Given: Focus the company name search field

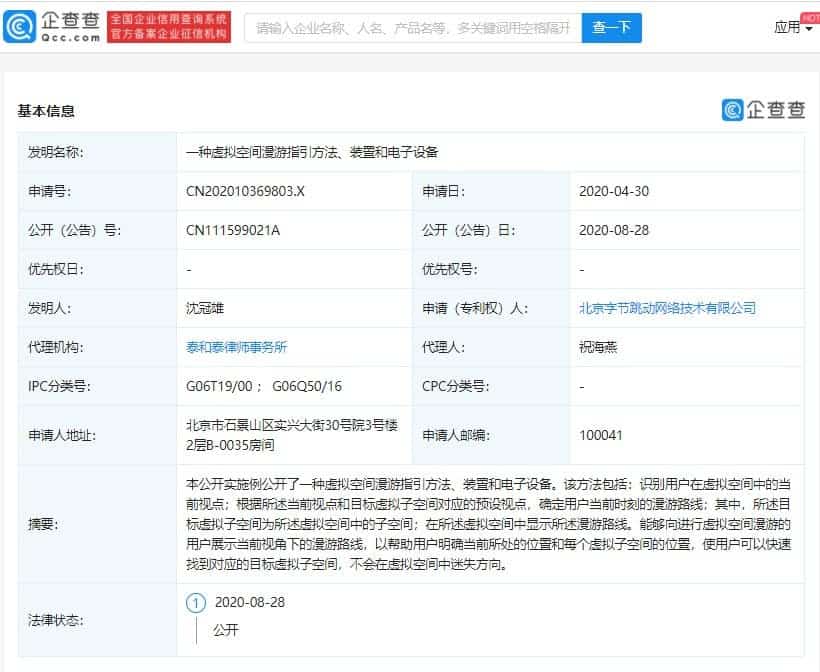Looking at the screenshot, I should tap(413, 28).
